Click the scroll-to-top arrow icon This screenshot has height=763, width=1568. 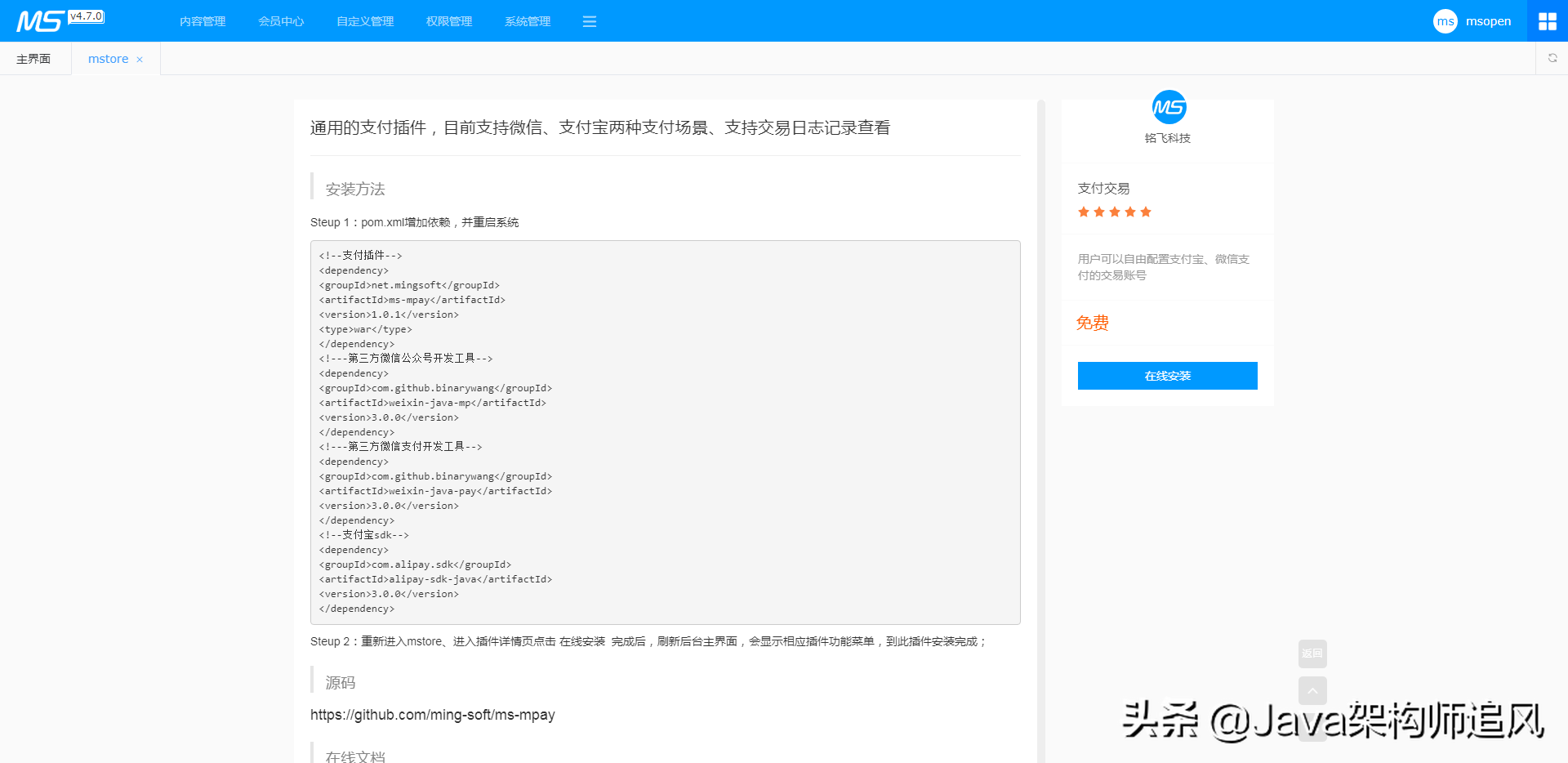(x=1312, y=690)
